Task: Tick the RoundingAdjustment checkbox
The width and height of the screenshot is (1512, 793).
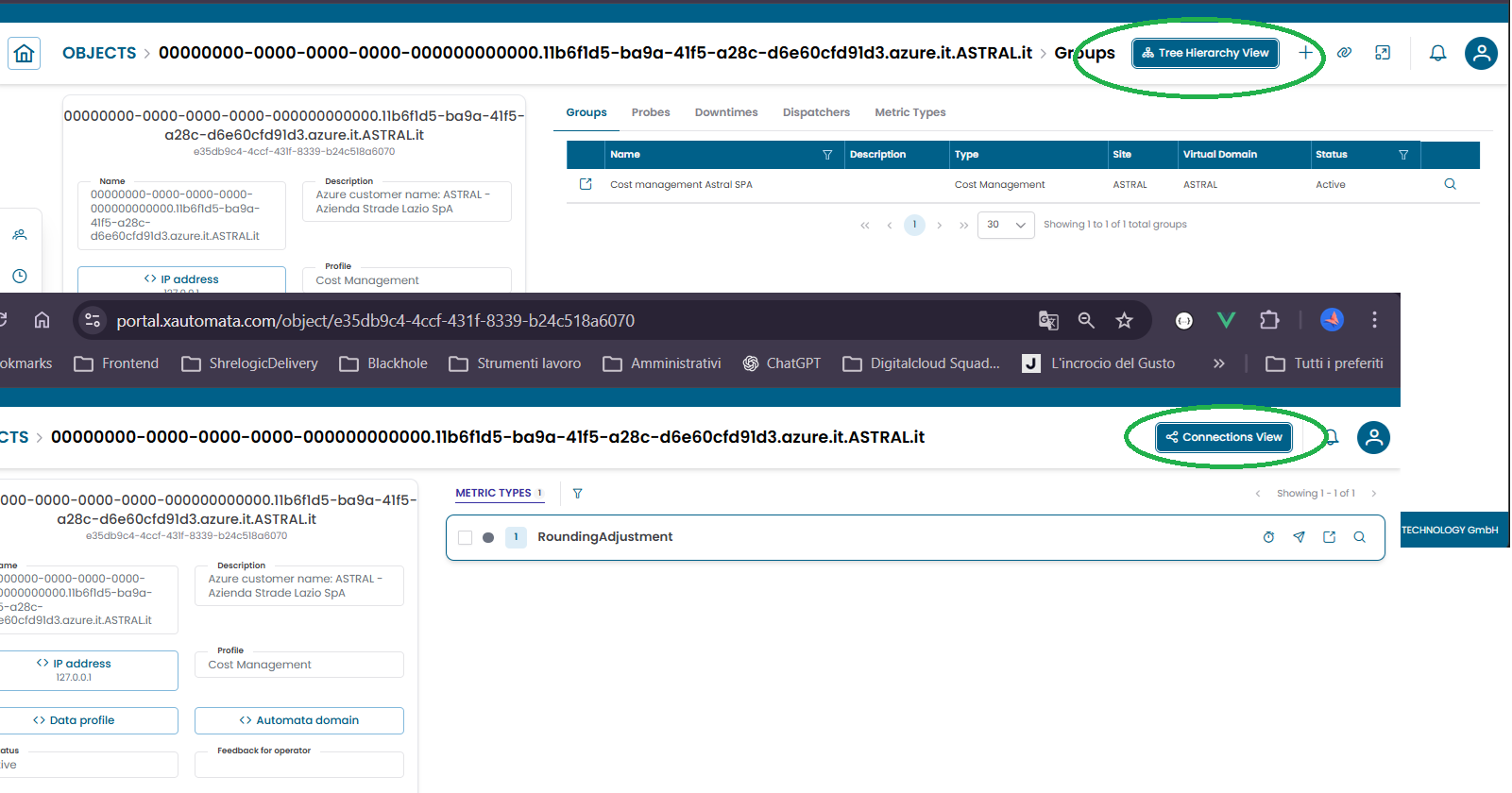Action: [x=465, y=537]
